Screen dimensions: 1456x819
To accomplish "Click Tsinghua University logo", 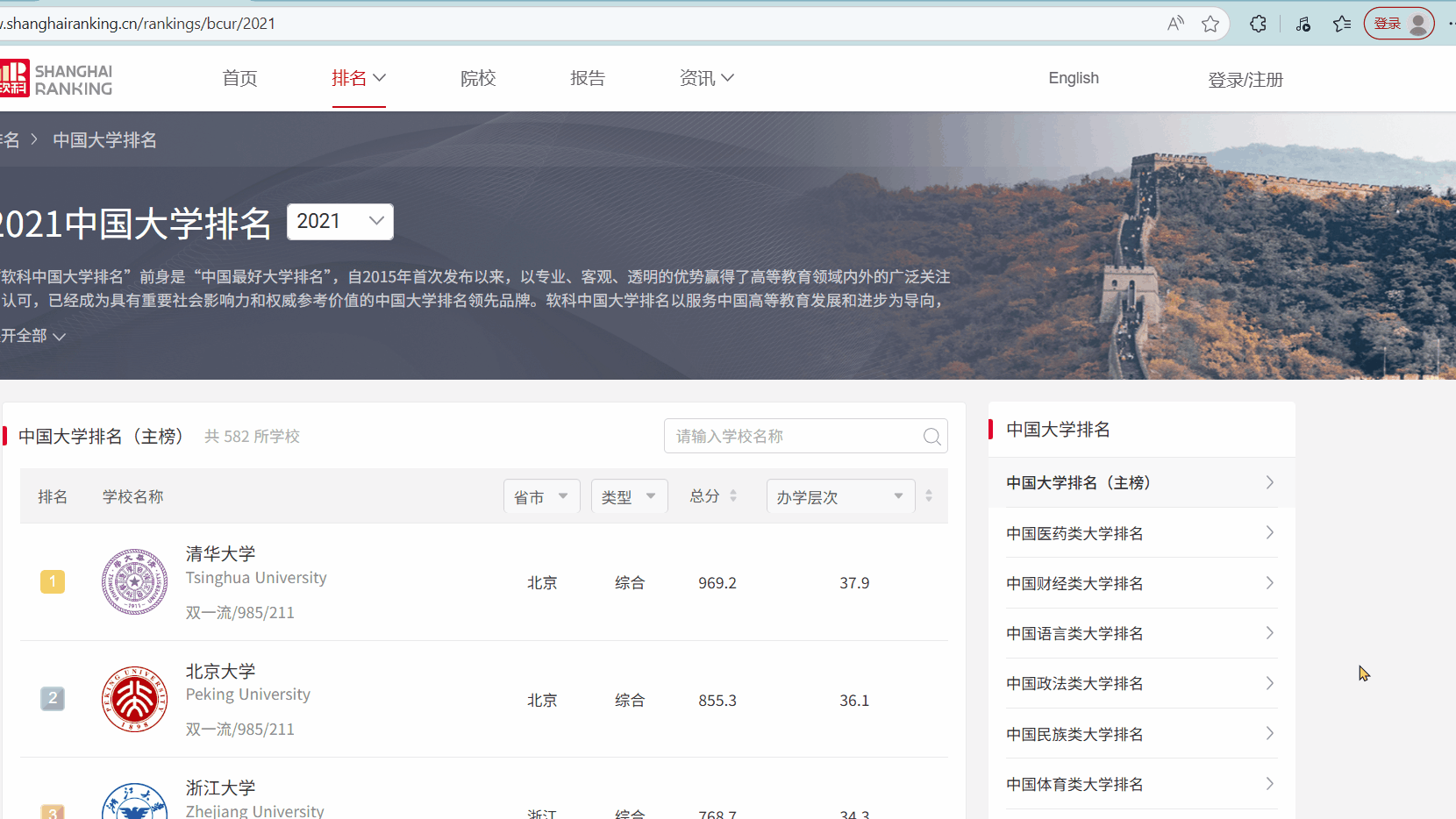I will click(x=134, y=581).
